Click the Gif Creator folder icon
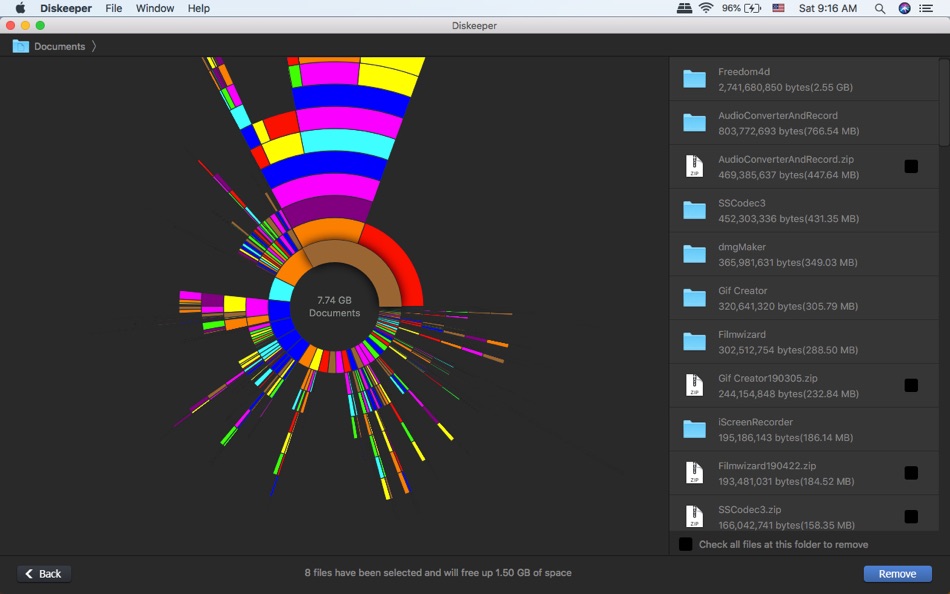 pos(694,298)
